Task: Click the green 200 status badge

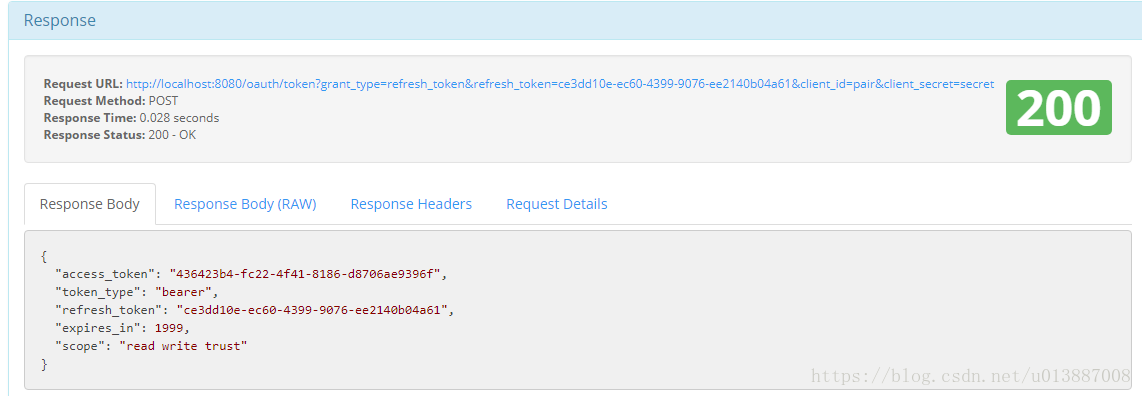Action: (1058, 107)
